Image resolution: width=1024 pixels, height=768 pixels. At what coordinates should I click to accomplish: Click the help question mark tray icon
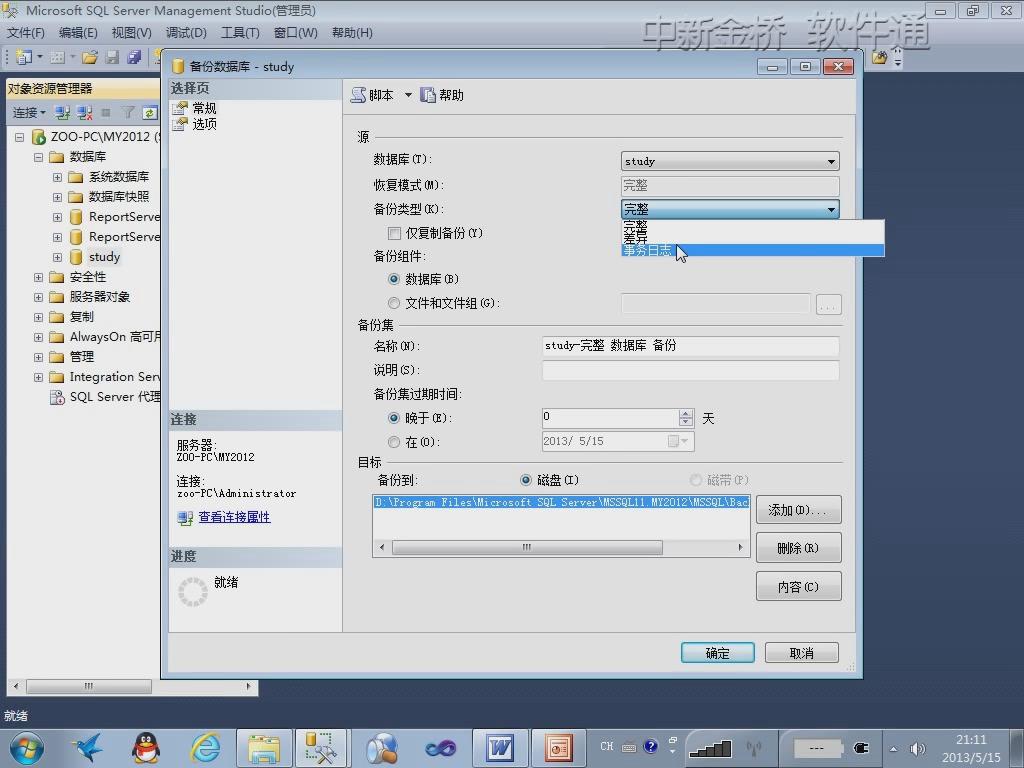pos(650,746)
